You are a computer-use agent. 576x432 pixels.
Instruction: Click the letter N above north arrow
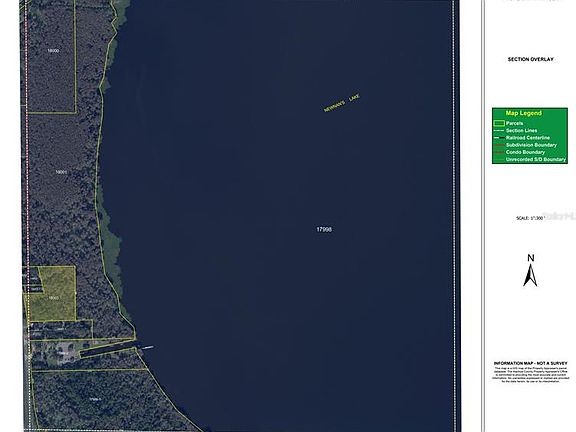tap(531, 258)
